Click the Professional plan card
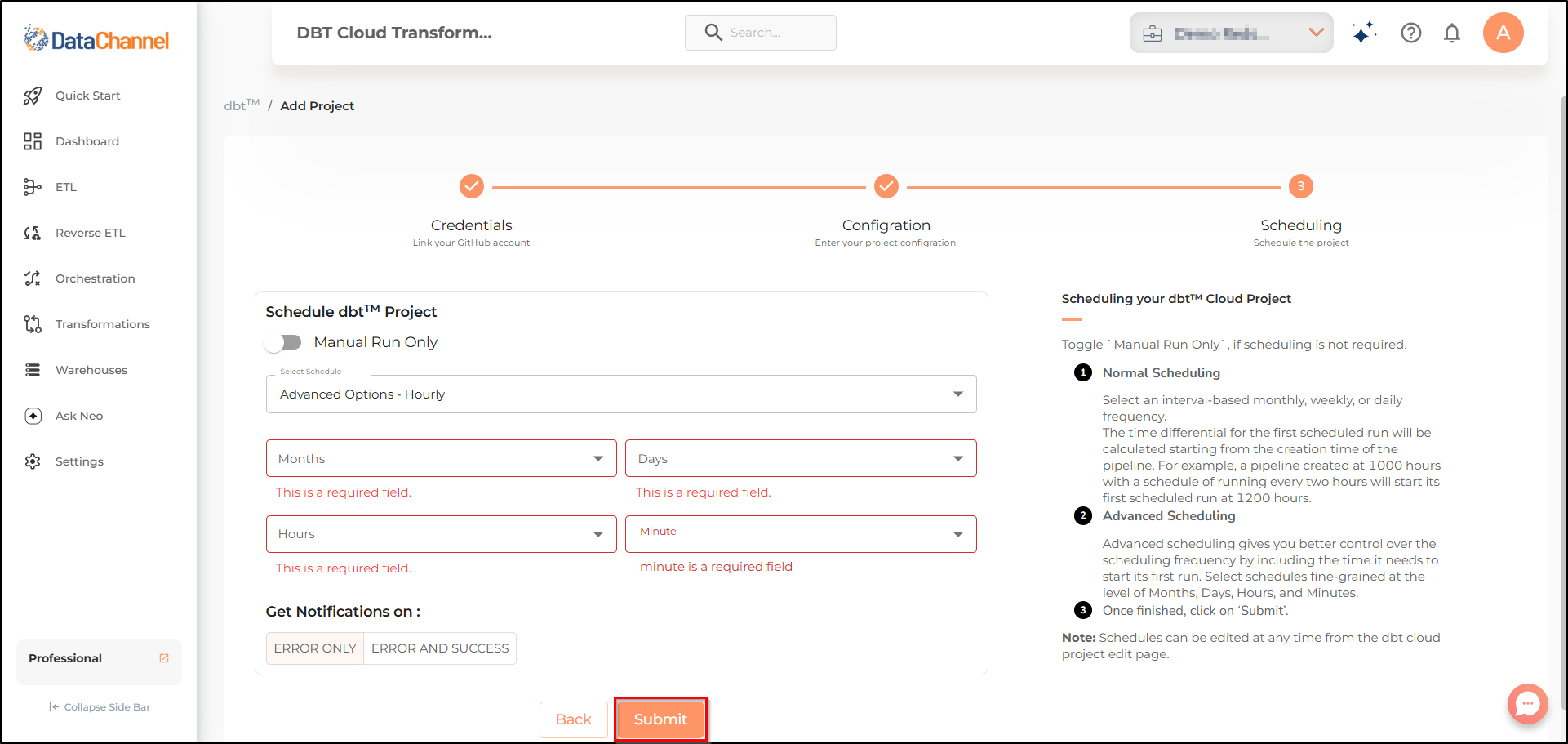The height and width of the screenshot is (744, 1568). point(99,662)
